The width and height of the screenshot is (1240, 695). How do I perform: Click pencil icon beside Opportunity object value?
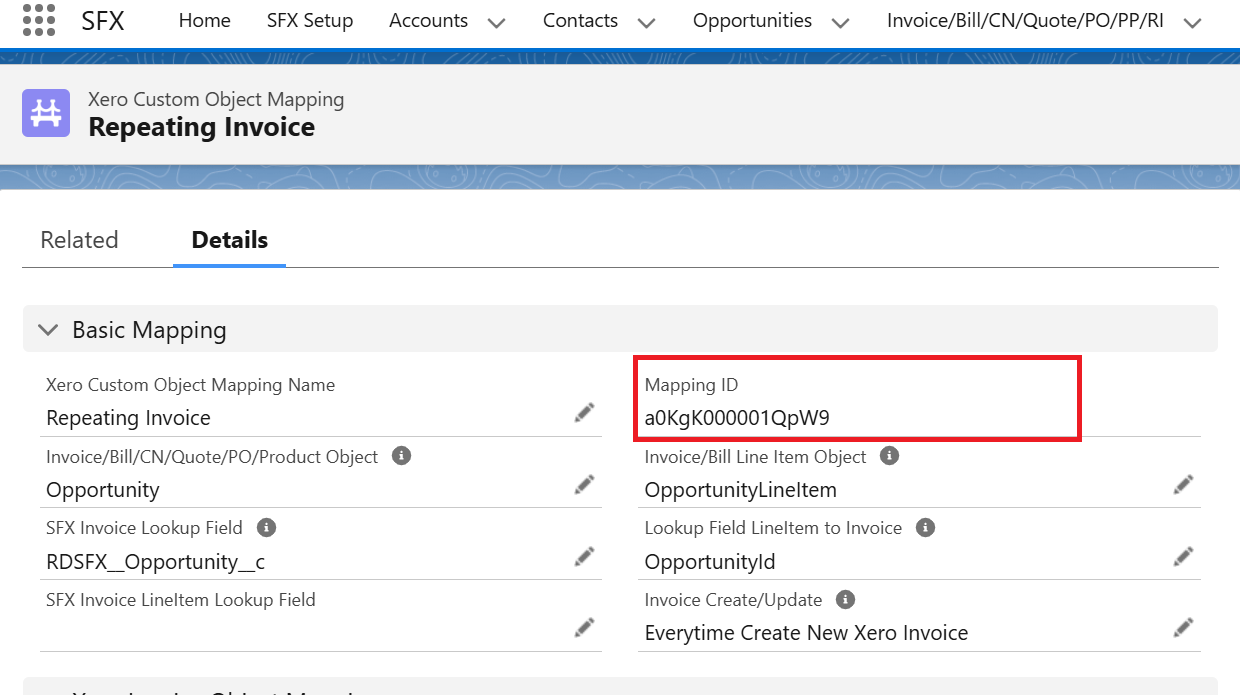(585, 485)
